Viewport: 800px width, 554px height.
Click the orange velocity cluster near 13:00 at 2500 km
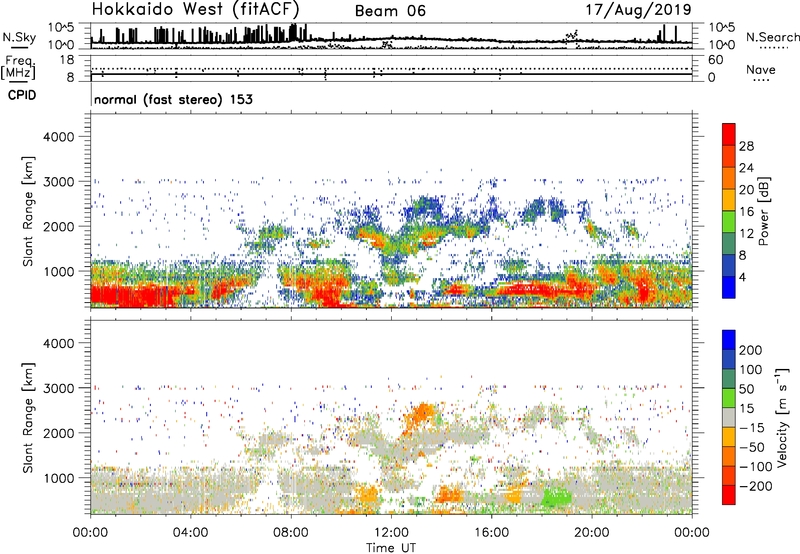coord(421,414)
